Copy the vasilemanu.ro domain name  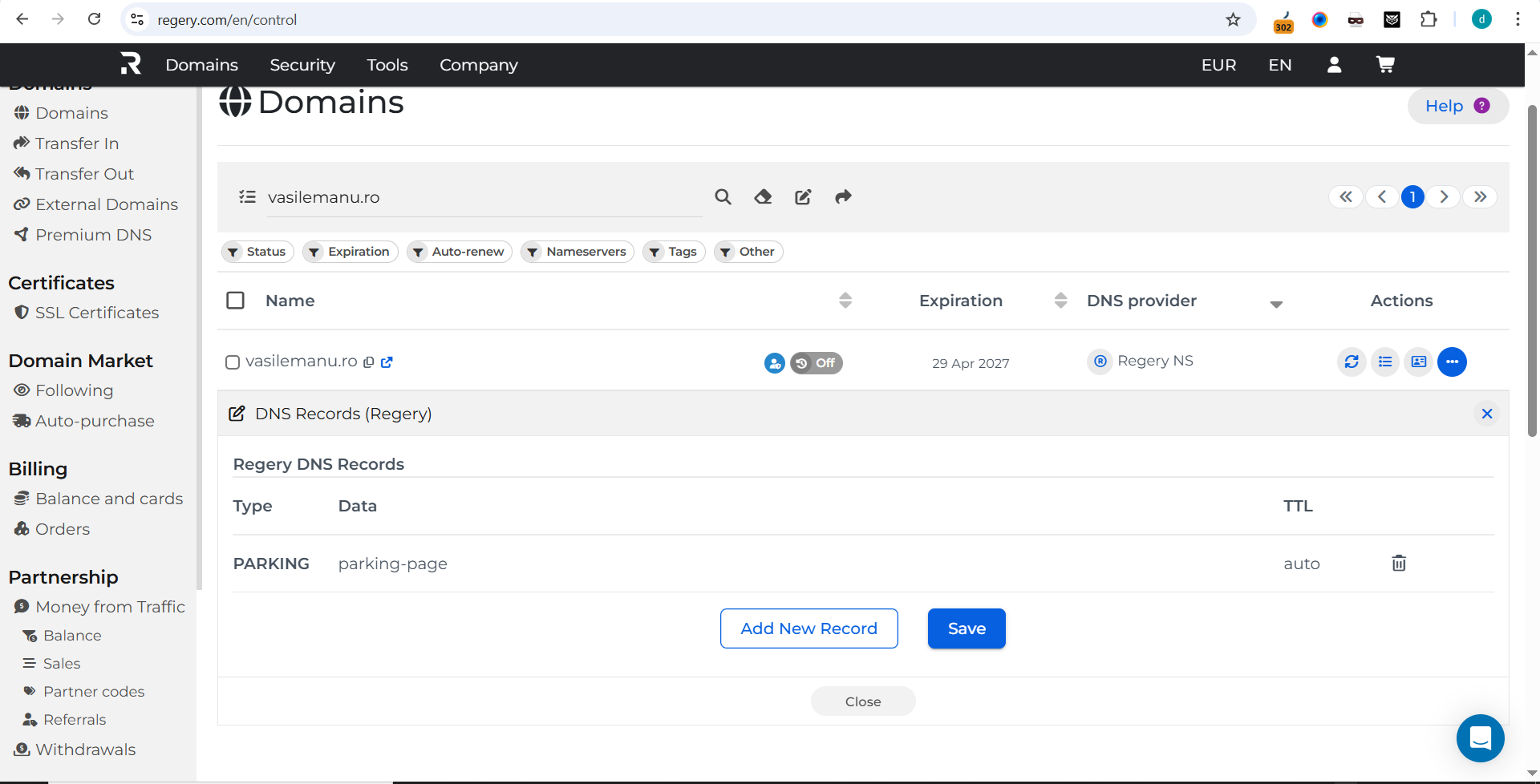(x=369, y=362)
